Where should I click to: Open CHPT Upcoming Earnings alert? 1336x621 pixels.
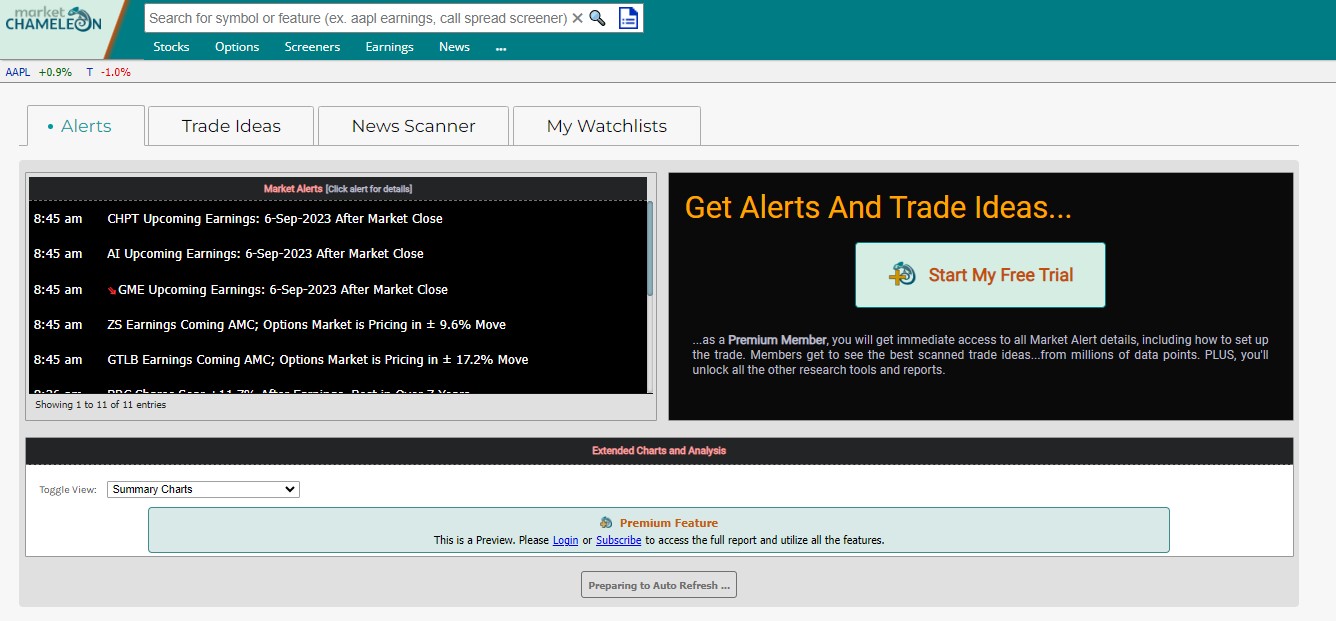tap(274, 218)
